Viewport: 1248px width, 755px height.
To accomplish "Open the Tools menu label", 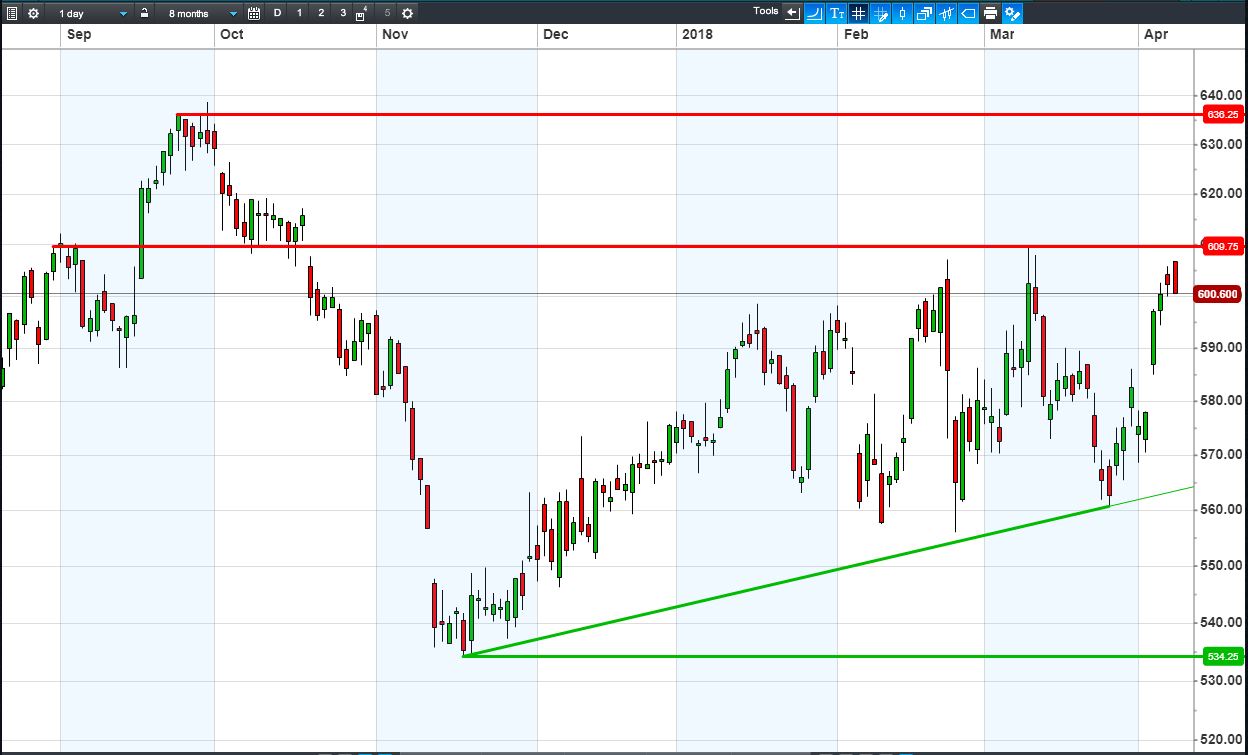I will [x=766, y=11].
